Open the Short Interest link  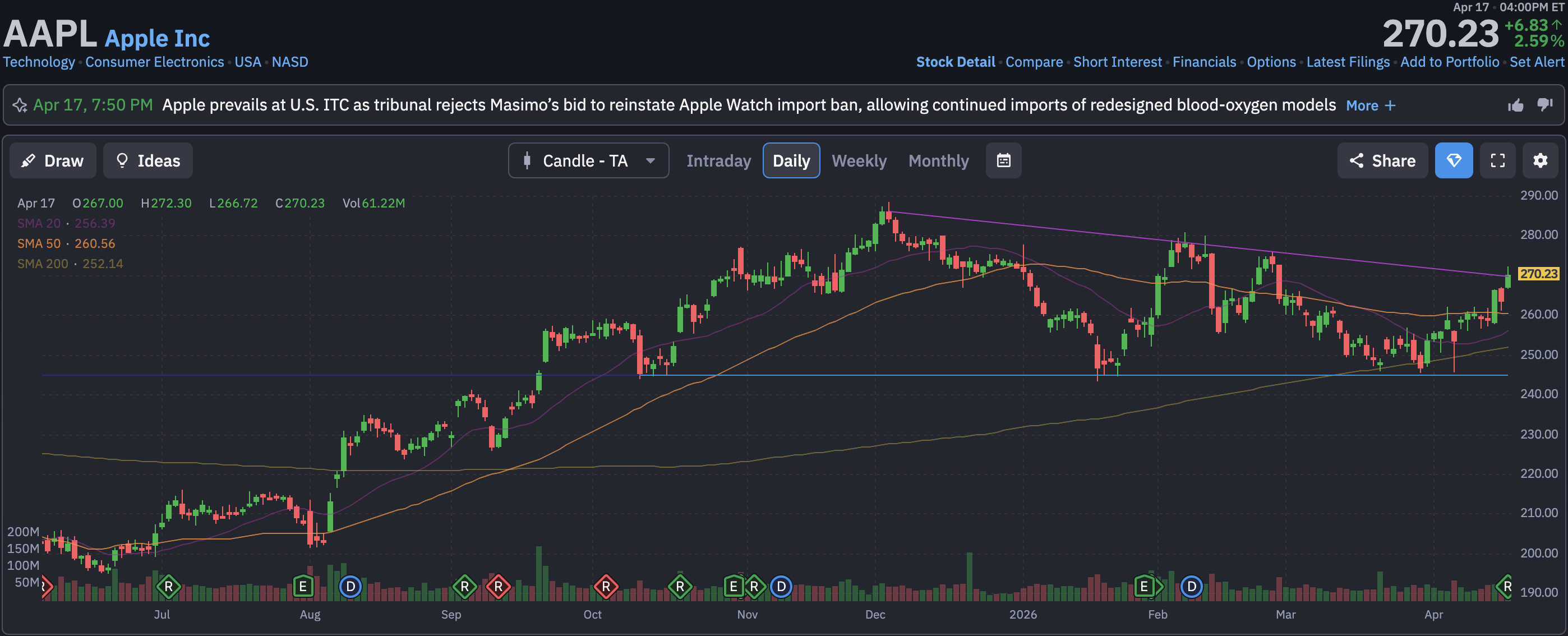1117,62
